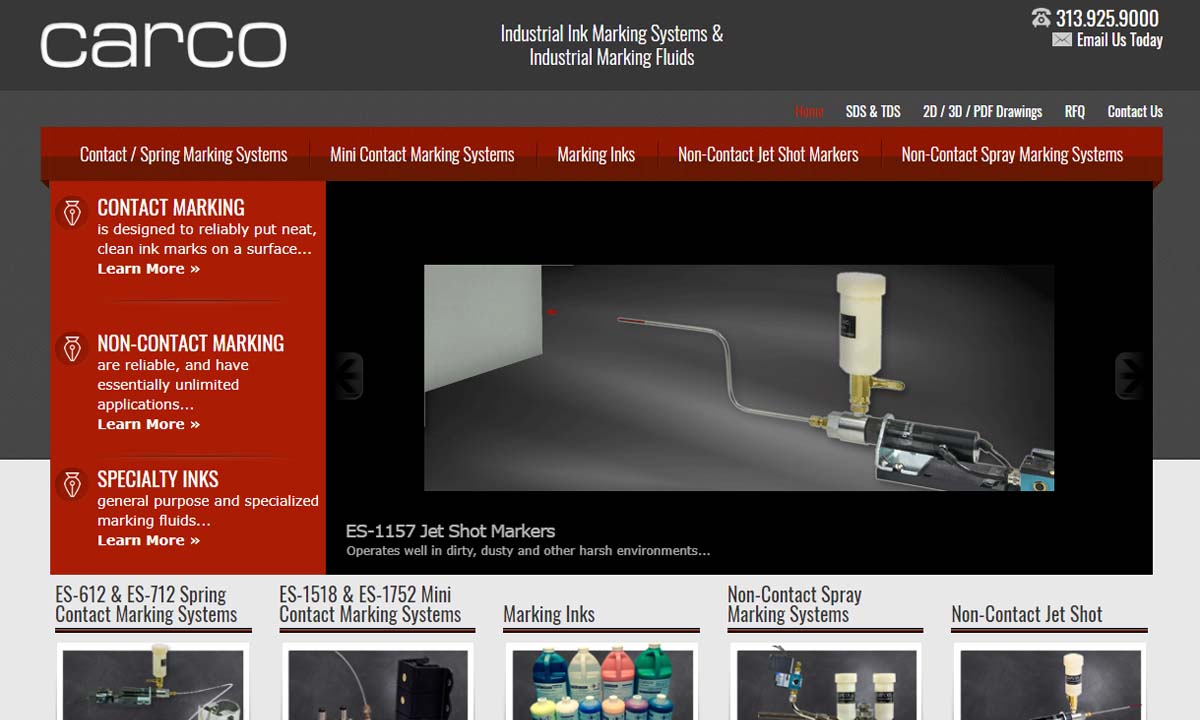Open Non-Contact Jet Shot Markers menu
Viewport: 1200px width, 720px height.
tap(768, 154)
